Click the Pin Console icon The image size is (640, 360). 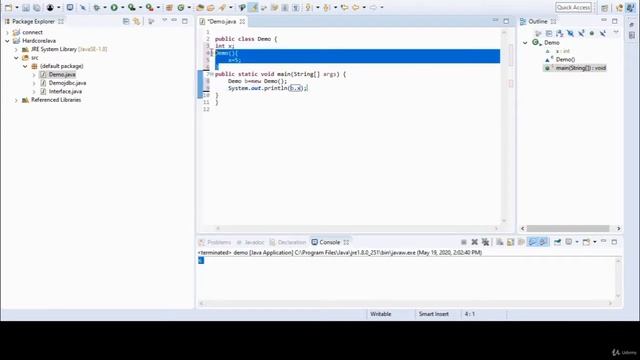(557, 242)
